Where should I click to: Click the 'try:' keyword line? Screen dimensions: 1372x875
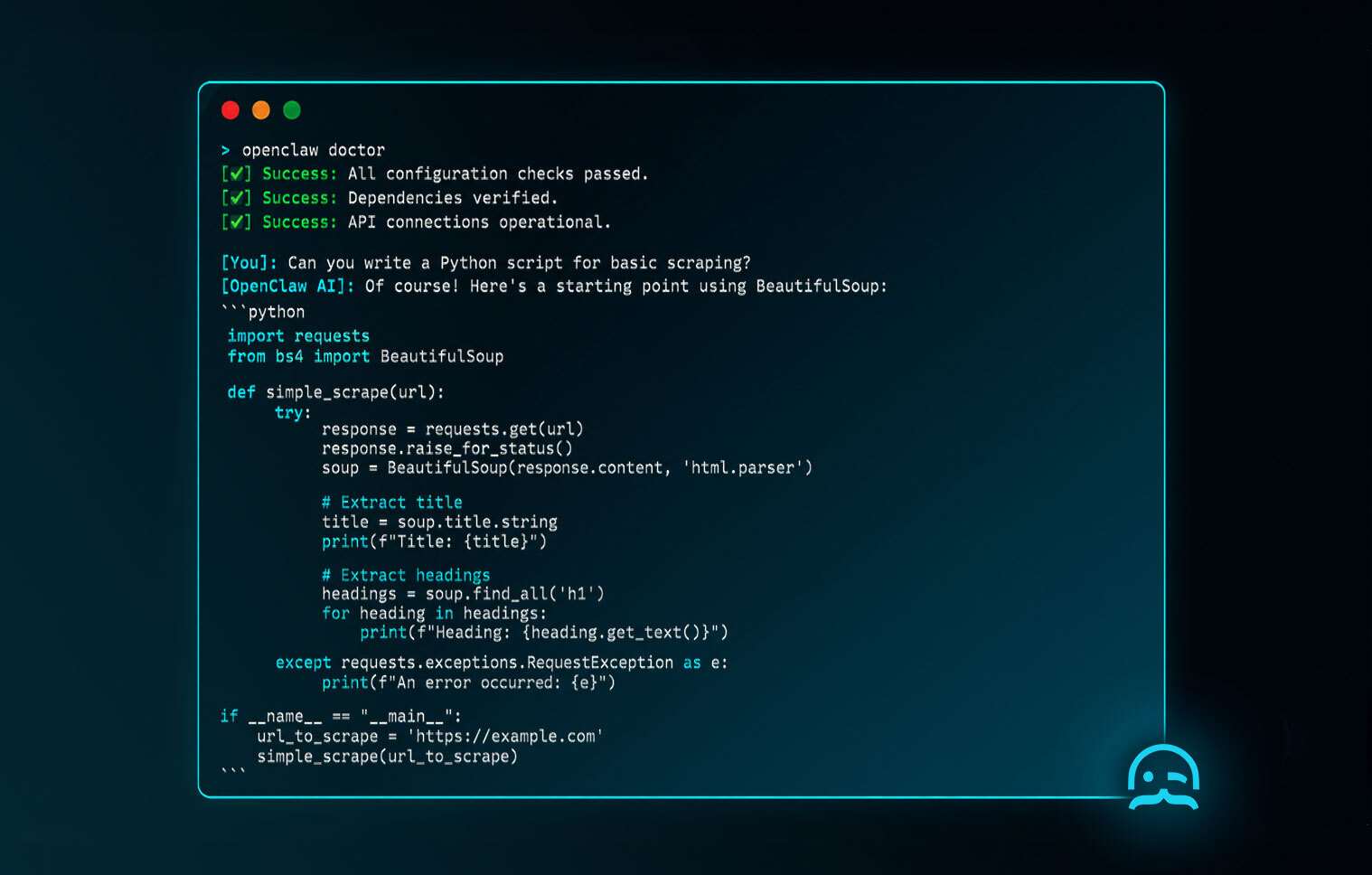(293, 412)
